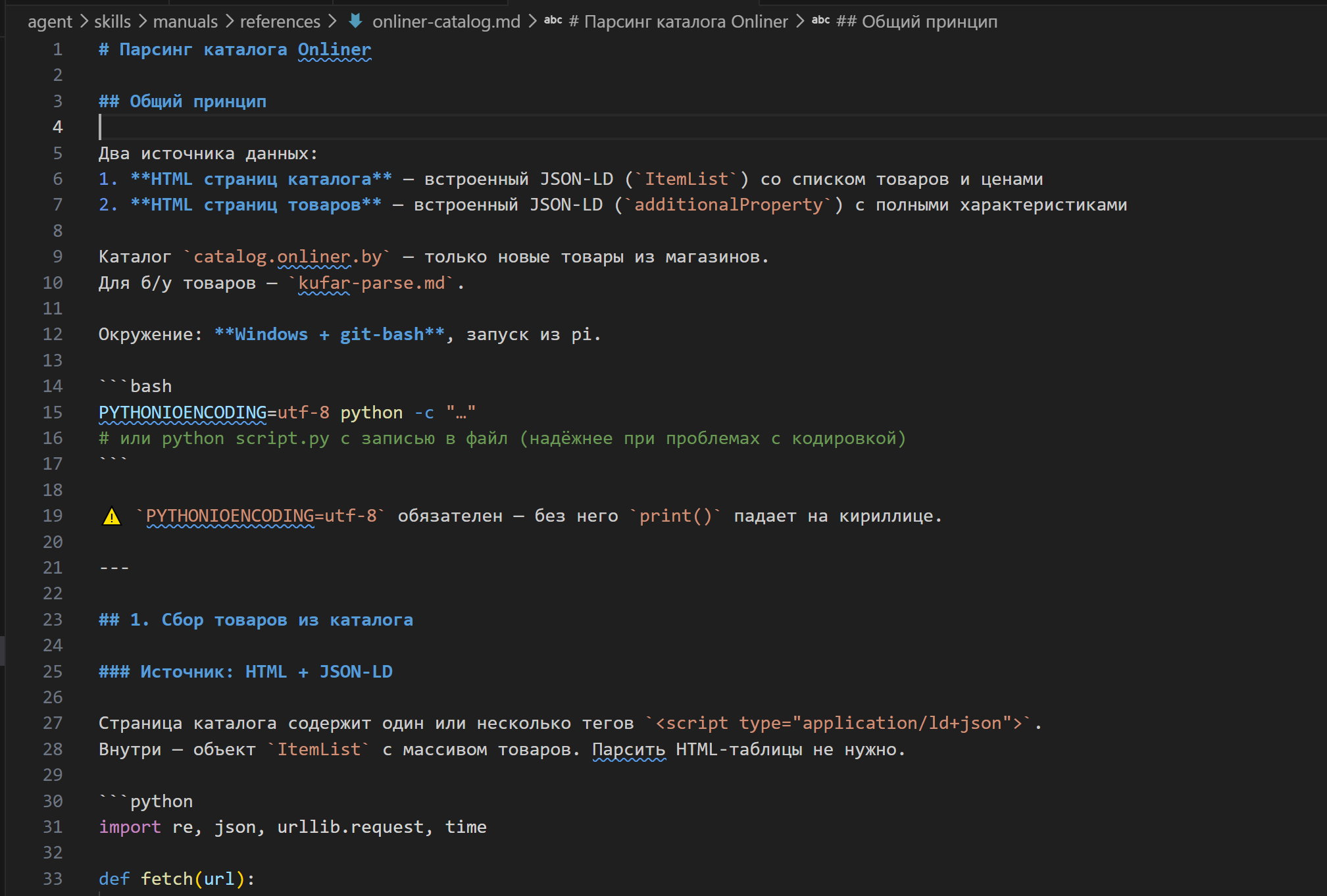Image resolution: width=1327 pixels, height=896 pixels.
Task: Click bold text '**HTML страниц товаров**'
Action: coord(256,205)
